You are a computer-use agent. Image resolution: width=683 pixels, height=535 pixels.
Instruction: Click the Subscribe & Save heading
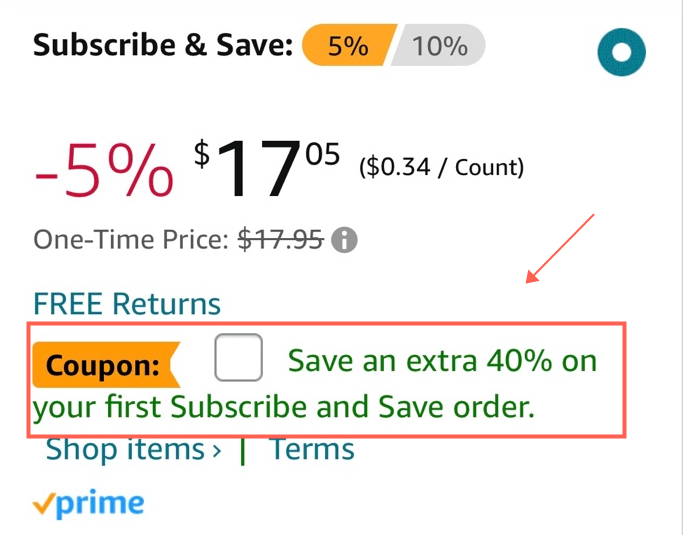pos(163,46)
